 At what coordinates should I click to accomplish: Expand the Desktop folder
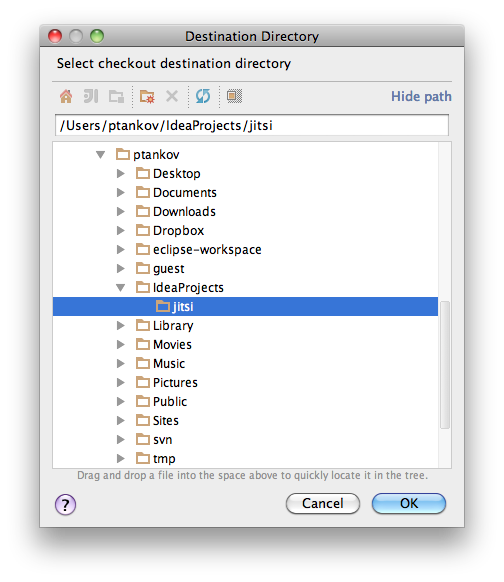tap(121, 173)
